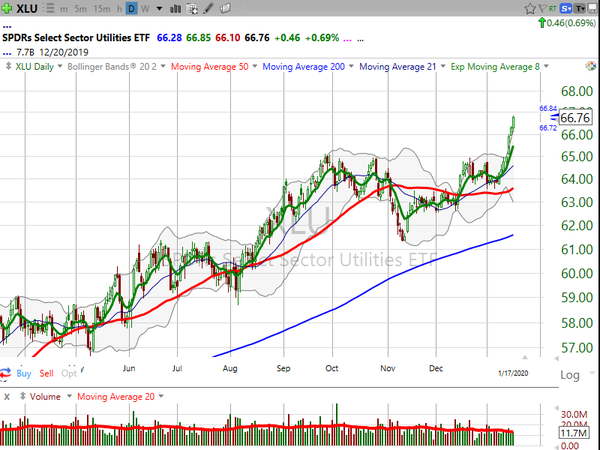Select the Weekly 'W' timeframe
The image size is (600, 450).
click(x=145, y=8)
